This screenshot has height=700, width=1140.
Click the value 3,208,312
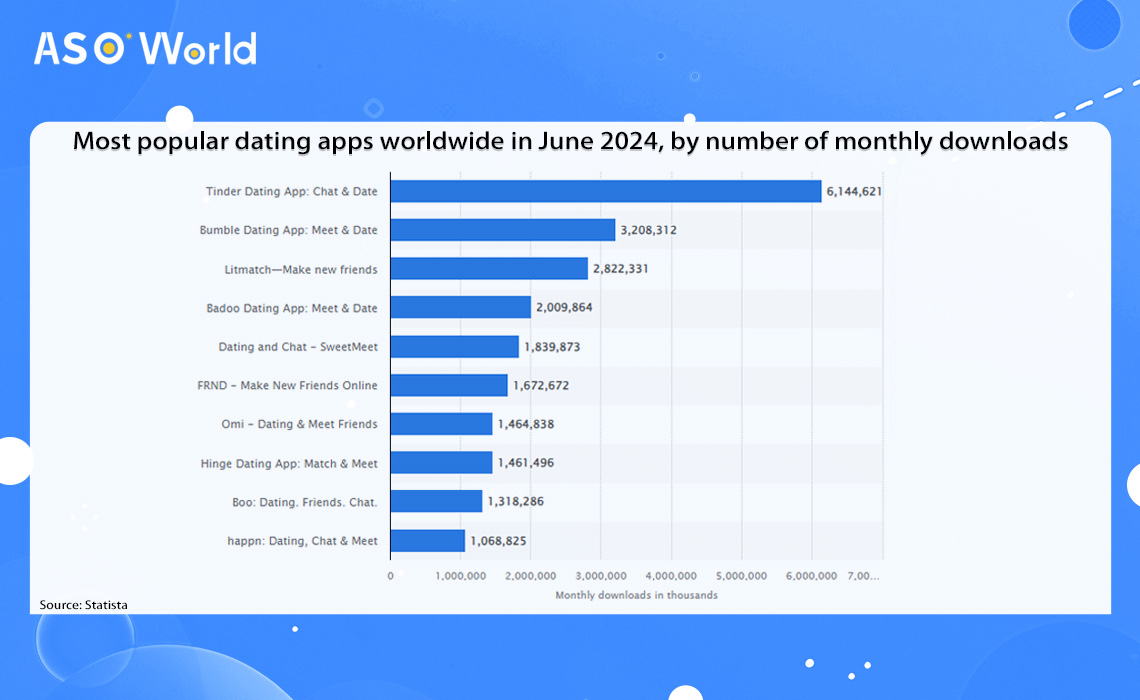649,230
